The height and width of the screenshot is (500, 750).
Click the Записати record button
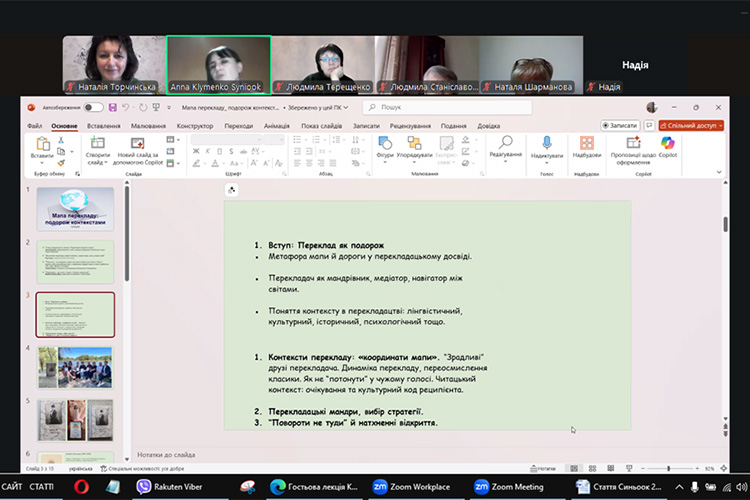tap(620, 126)
